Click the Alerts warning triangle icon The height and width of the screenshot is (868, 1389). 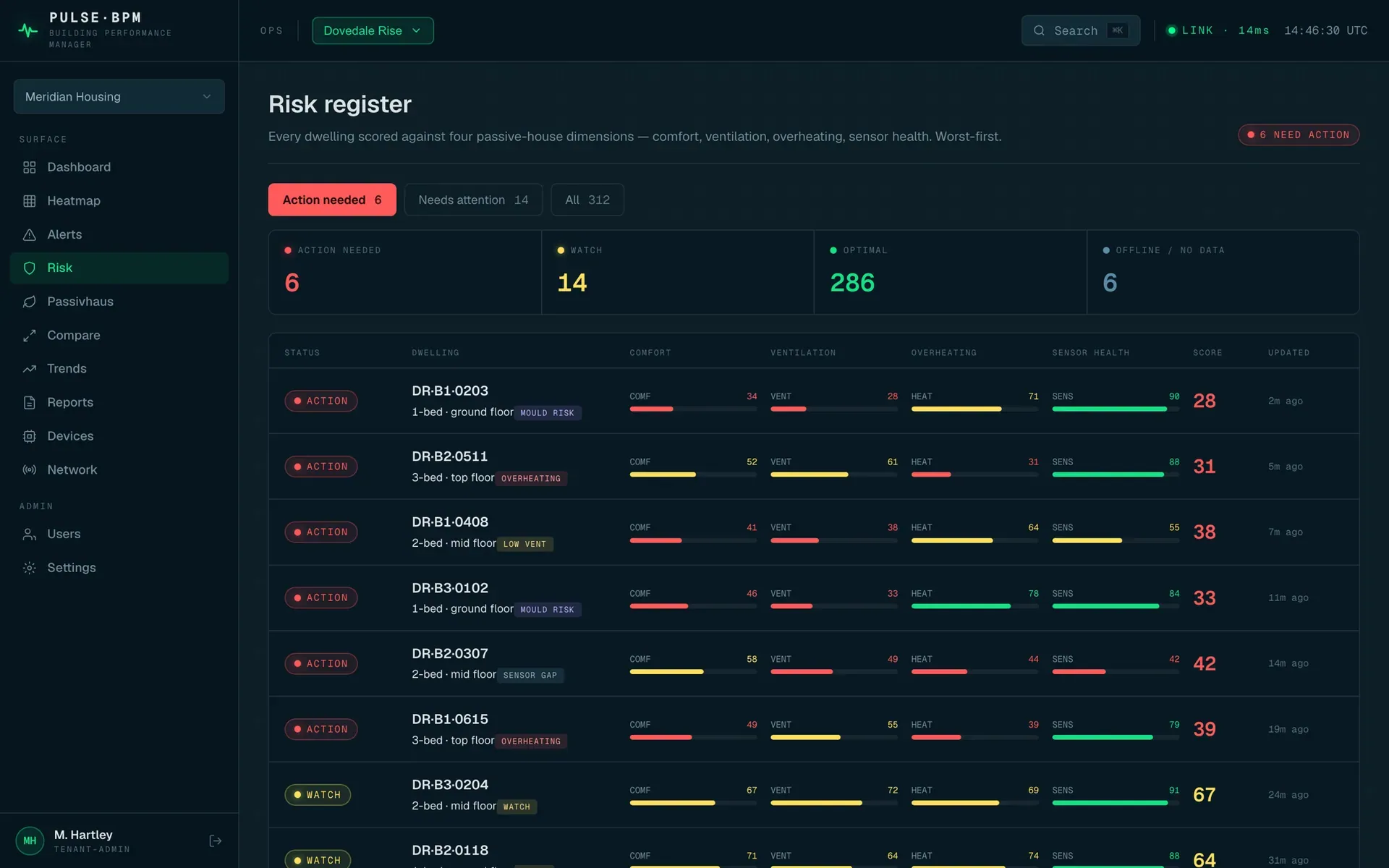point(29,234)
